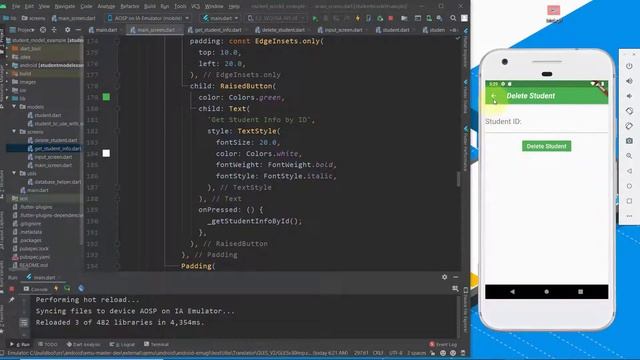The width and height of the screenshot is (640, 360).
Task: Collapse the screens folder
Action: tap(14, 131)
